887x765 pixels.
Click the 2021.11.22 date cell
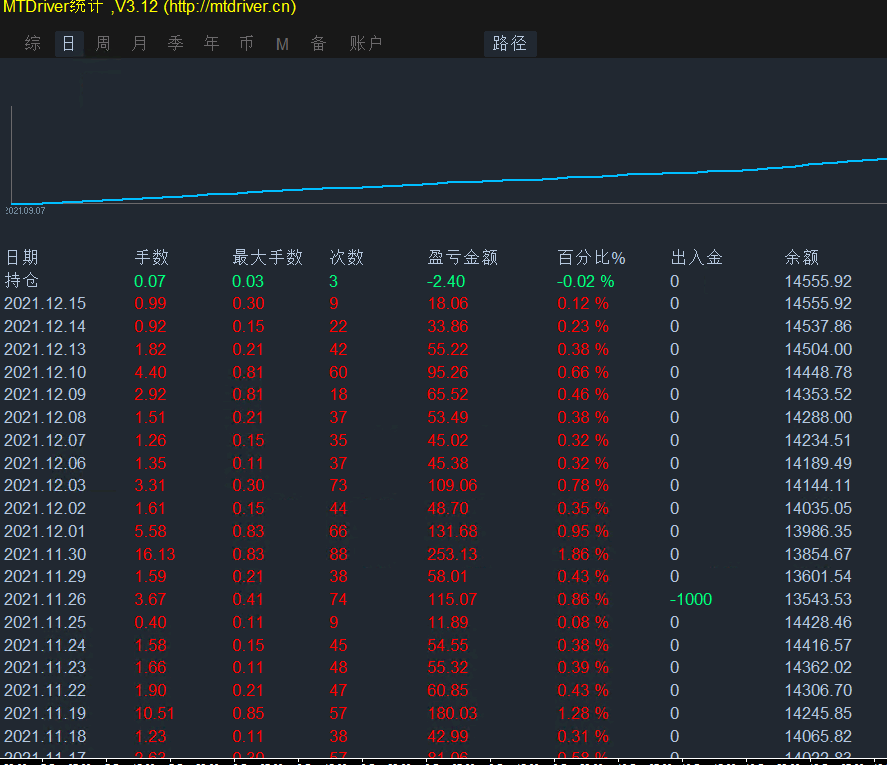45,690
